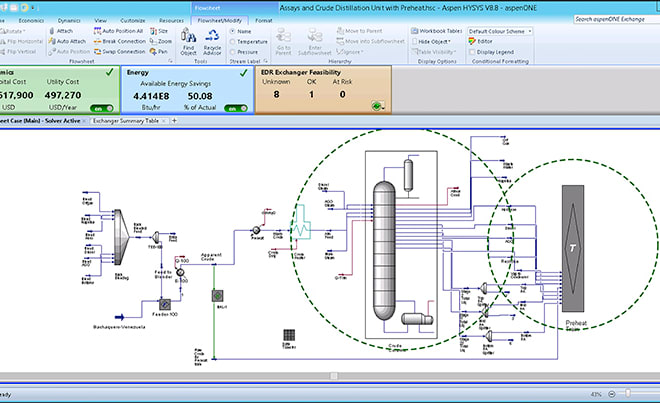Select the crude blending mixer unit
Viewport: 660px width, 403px height.
121,238
